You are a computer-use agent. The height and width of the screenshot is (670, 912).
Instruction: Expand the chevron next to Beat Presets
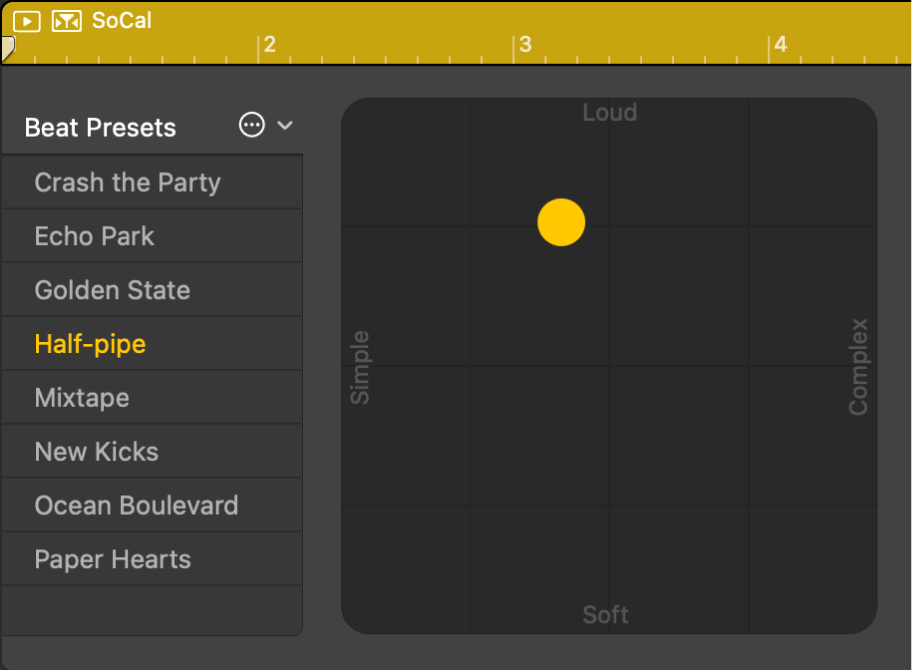point(286,126)
